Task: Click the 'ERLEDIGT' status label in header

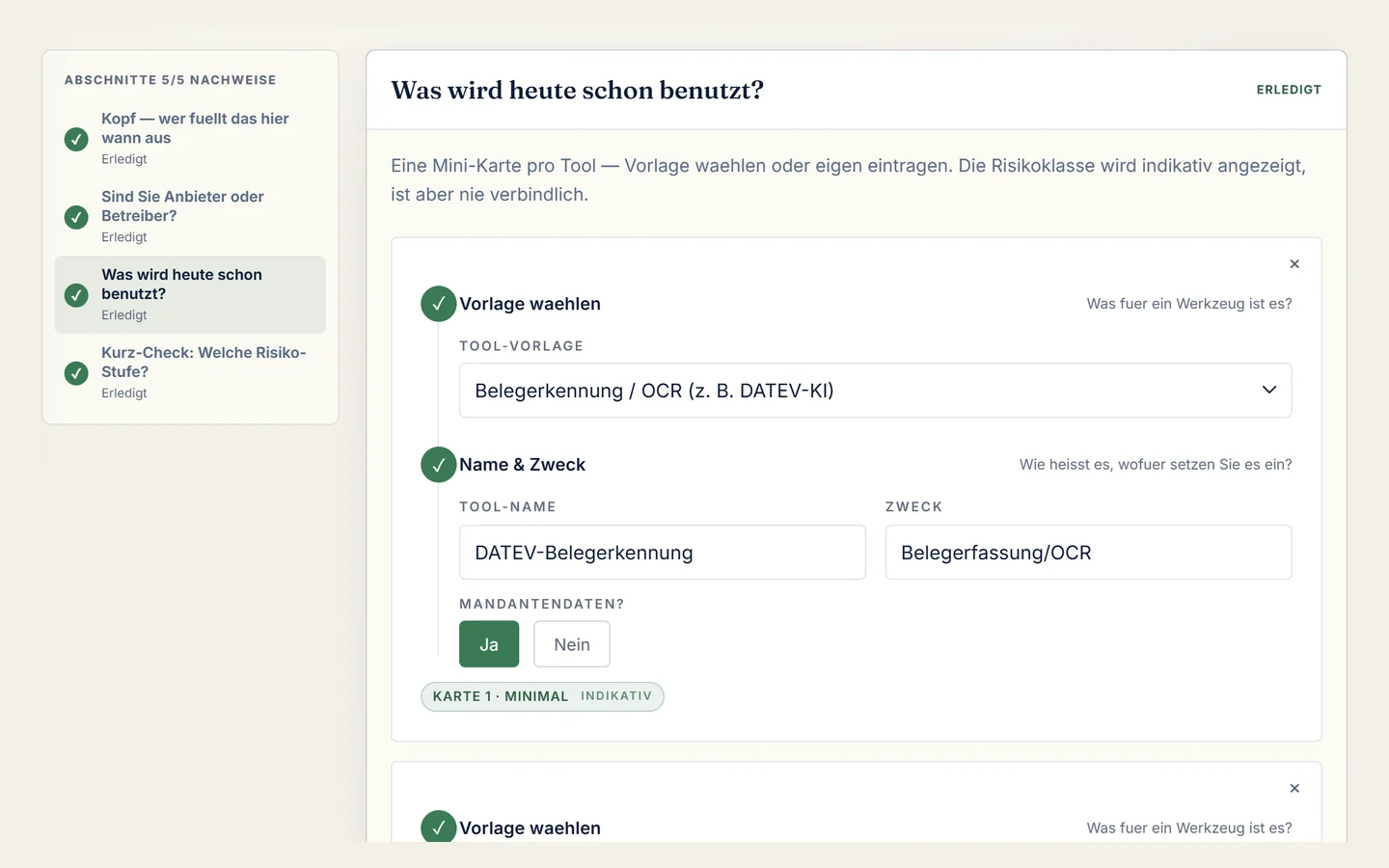Action: (1289, 90)
